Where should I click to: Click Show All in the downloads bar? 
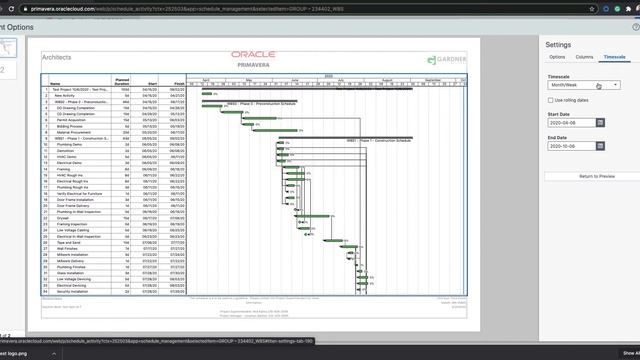[631, 353]
